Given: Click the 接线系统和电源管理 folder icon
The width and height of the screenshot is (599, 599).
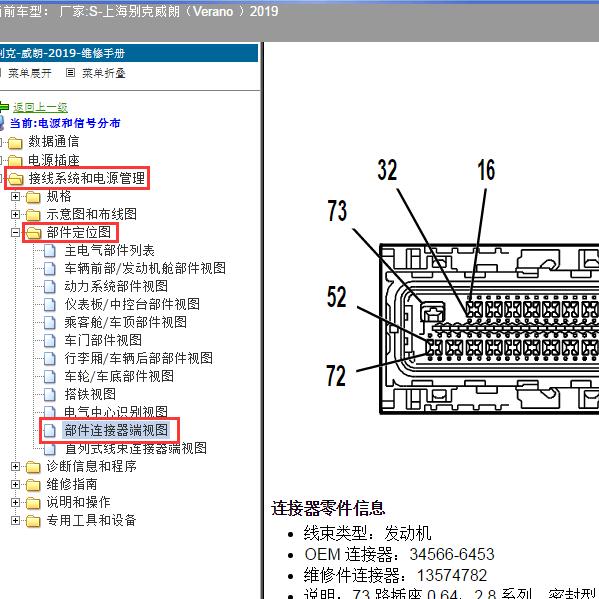Looking at the screenshot, I should coord(15,179).
